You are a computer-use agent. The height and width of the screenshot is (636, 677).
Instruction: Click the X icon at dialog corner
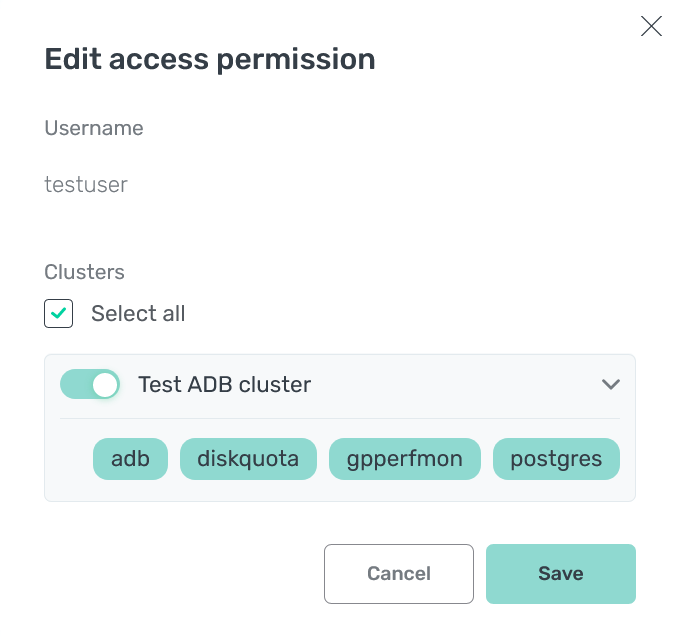[651, 27]
